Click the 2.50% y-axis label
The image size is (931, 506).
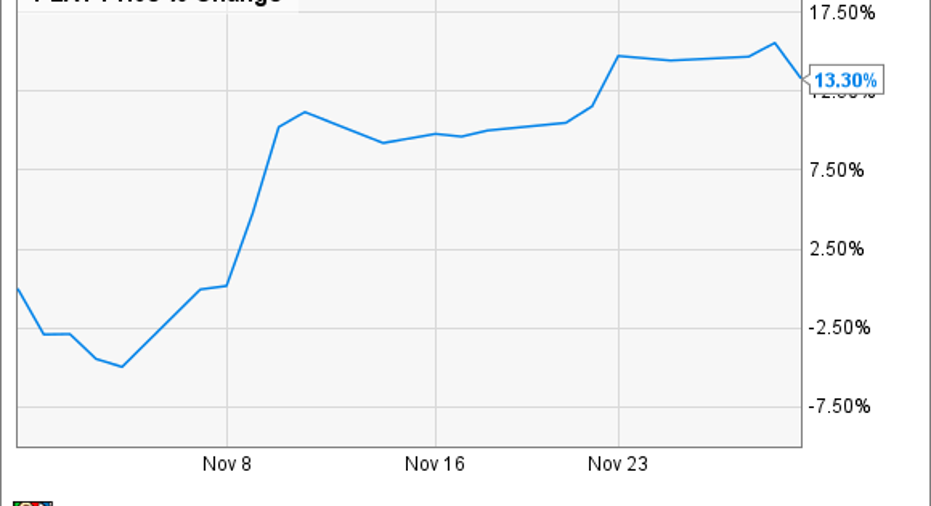837,249
